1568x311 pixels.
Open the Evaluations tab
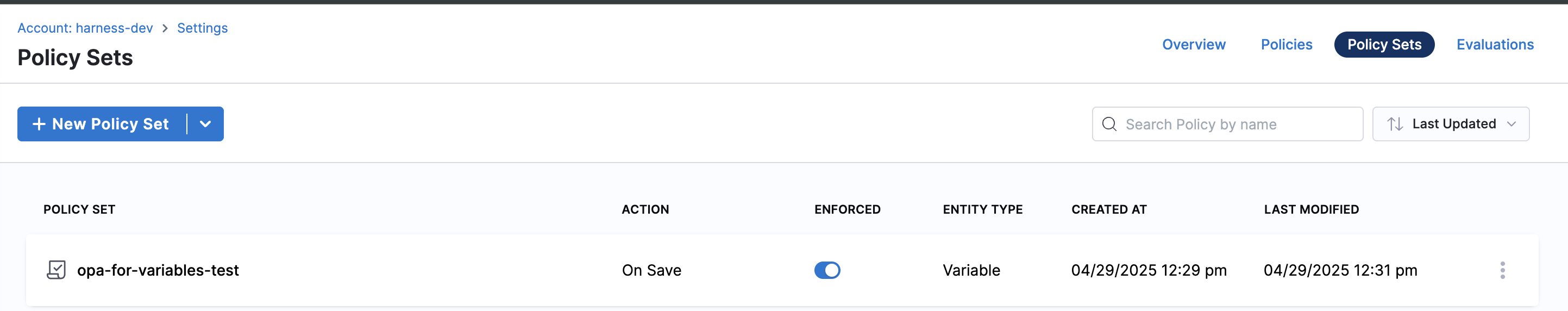click(1494, 45)
